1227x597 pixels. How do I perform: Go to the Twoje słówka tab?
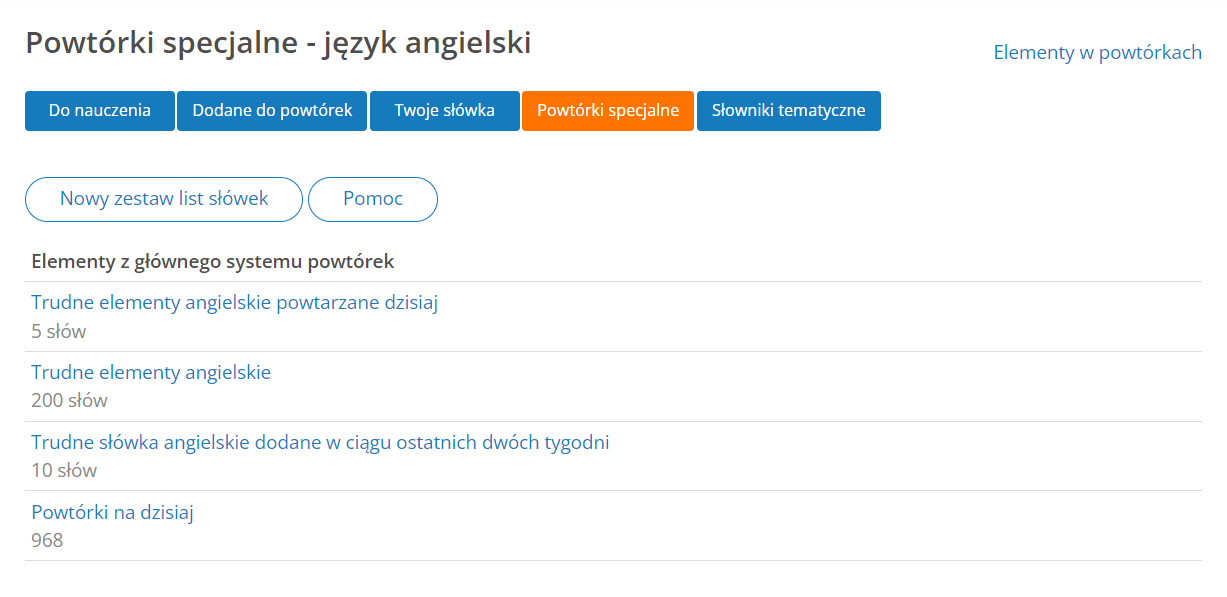(x=445, y=111)
